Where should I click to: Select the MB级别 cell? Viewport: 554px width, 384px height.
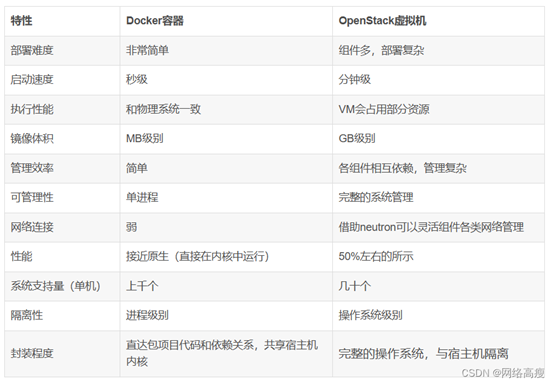coord(226,139)
